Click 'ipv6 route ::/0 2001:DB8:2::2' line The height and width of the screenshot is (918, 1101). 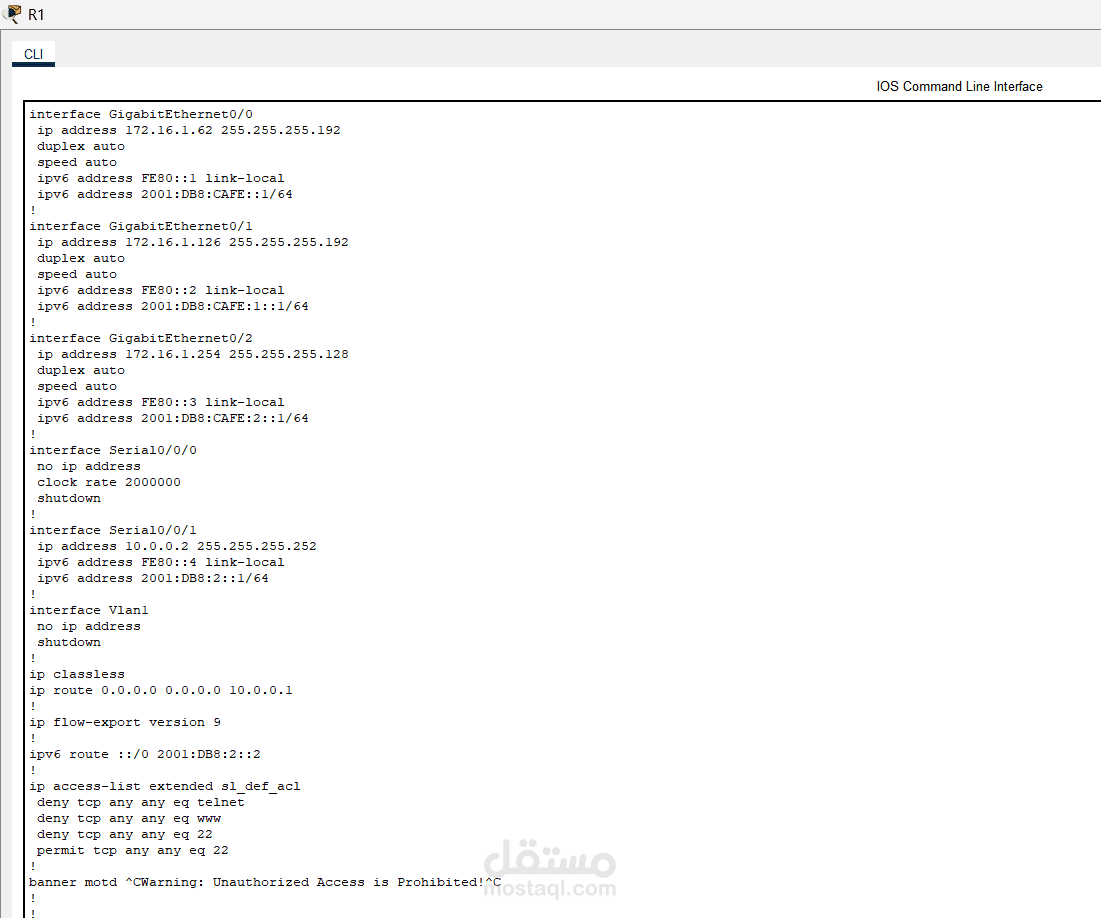pos(145,754)
